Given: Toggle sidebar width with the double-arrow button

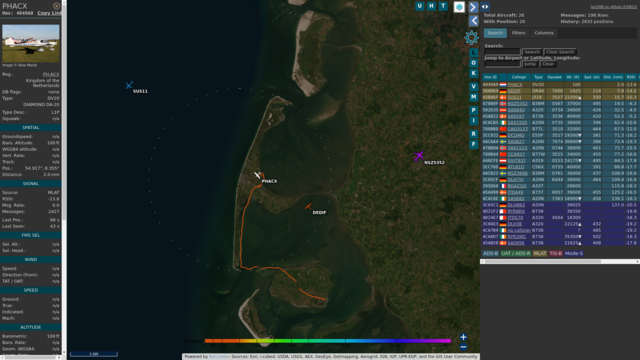Looking at the screenshot, I should (x=485, y=7).
